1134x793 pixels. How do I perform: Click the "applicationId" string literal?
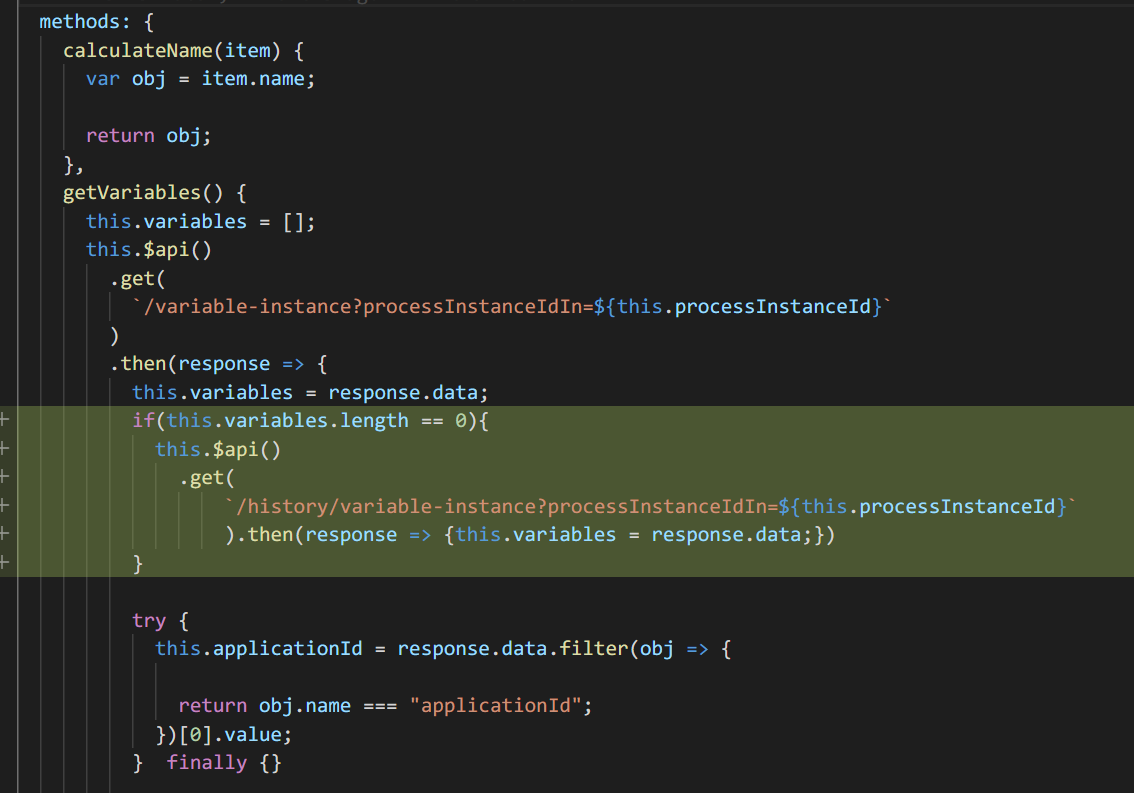click(x=495, y=706)
